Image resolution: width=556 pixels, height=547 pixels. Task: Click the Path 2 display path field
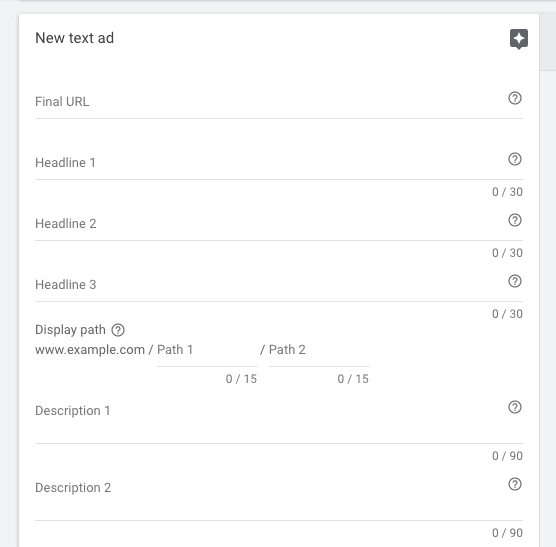[x=319, y=350]
